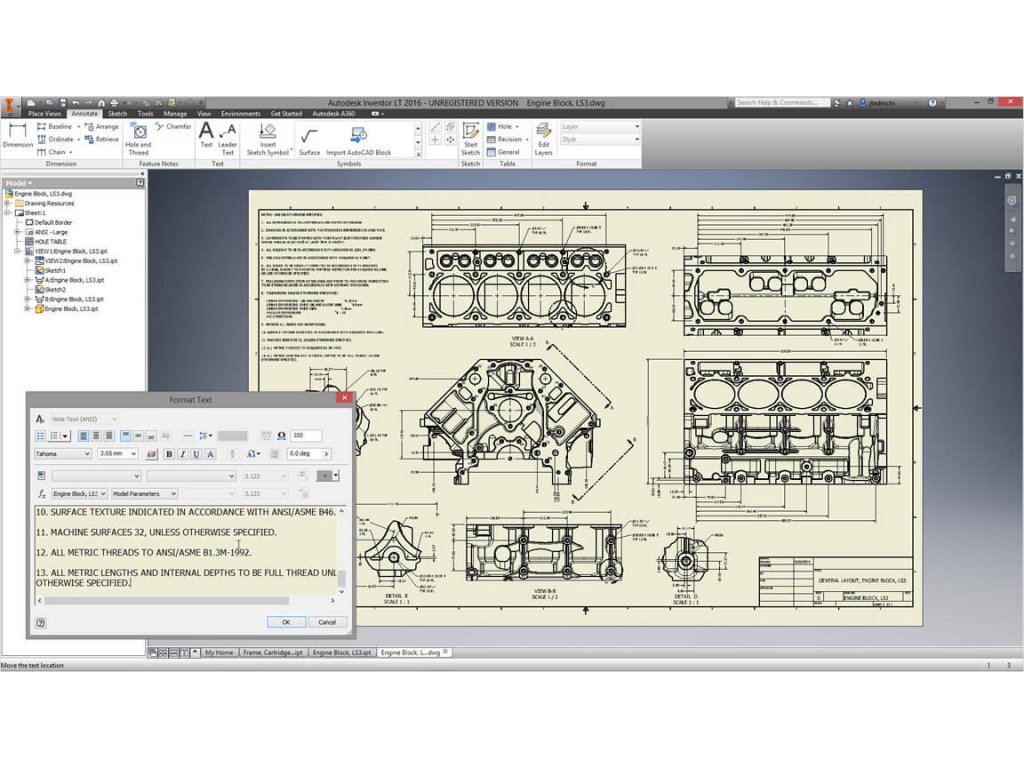Activate the Leader Text tool
Image resolution: width=1024 pixels, height=768 pixels.
tap(228, 137)
